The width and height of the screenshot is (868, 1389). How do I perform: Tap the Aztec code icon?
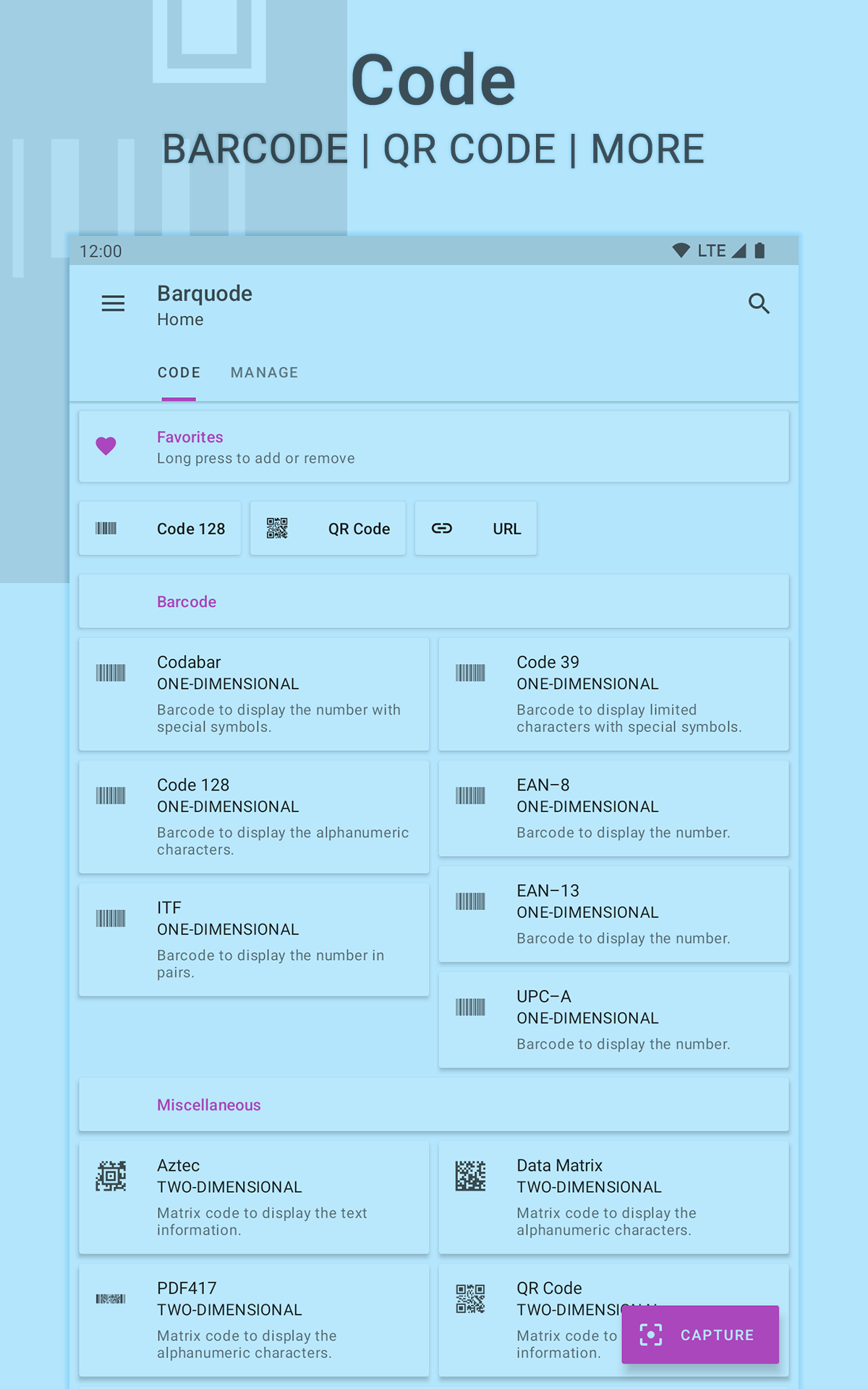(x=111, y=1176)
